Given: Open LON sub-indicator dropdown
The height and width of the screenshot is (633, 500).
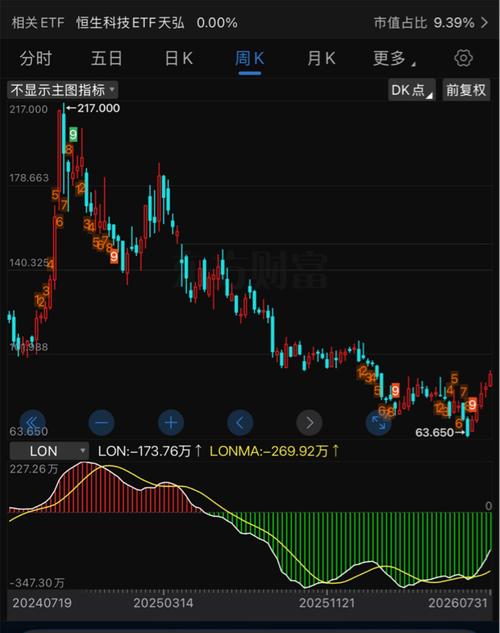Looking at the screenshot, I should pyautogui.click(x=49, y=451).
